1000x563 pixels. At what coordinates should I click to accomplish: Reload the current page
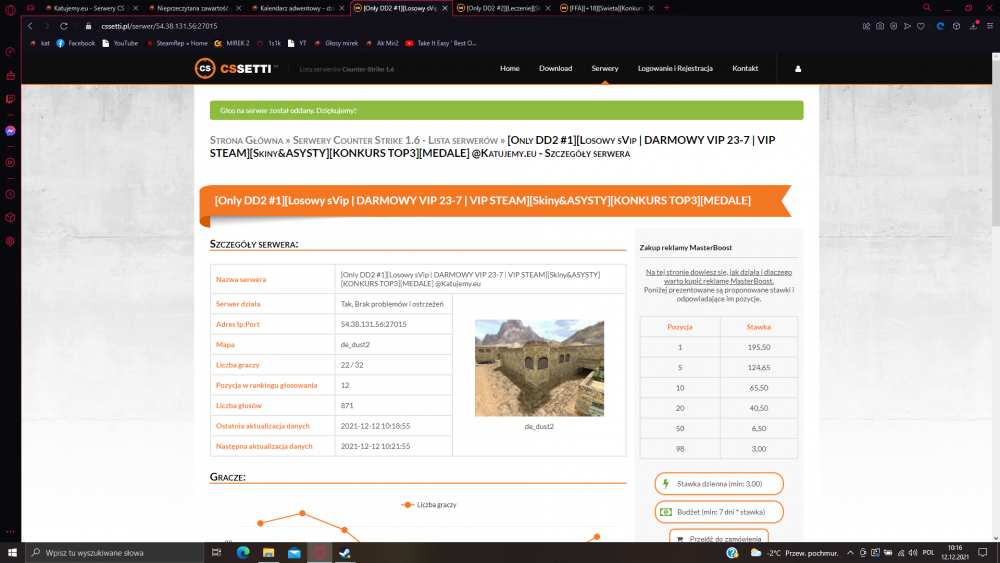tap(64, 26)
